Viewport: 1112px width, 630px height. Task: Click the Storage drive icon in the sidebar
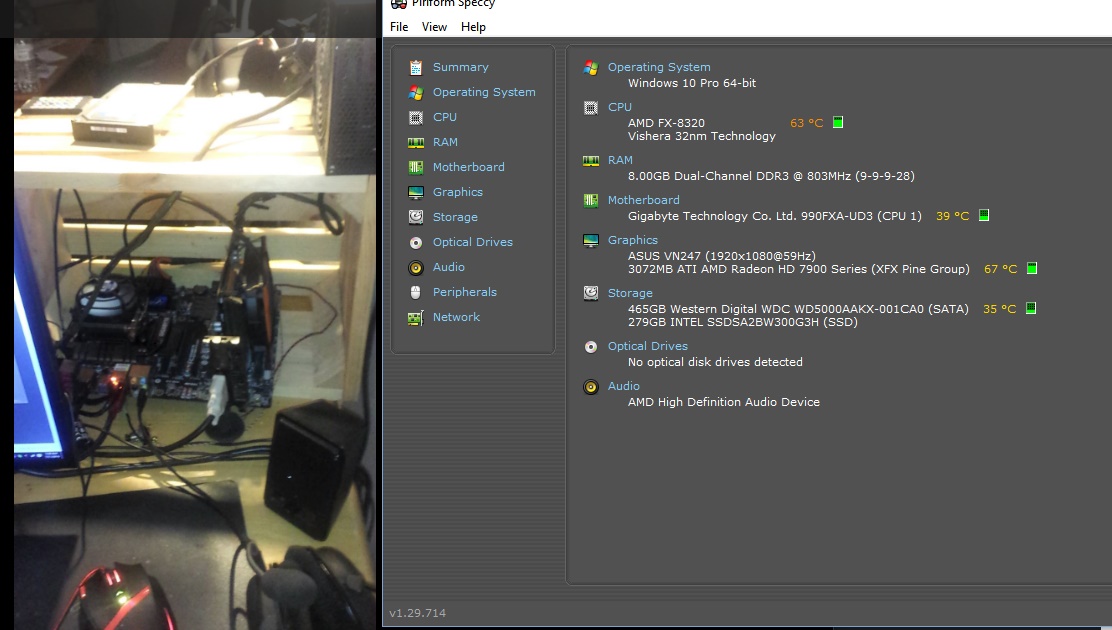(416, 217)
